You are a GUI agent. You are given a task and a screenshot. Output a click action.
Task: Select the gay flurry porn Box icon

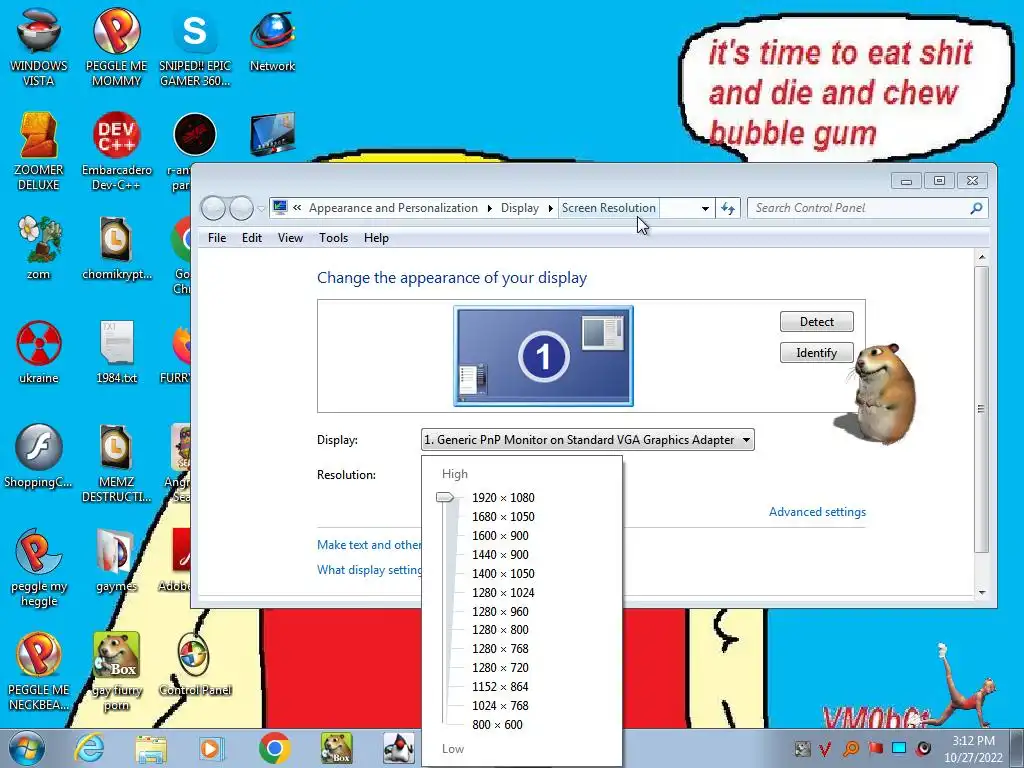(x=116, y=671)
